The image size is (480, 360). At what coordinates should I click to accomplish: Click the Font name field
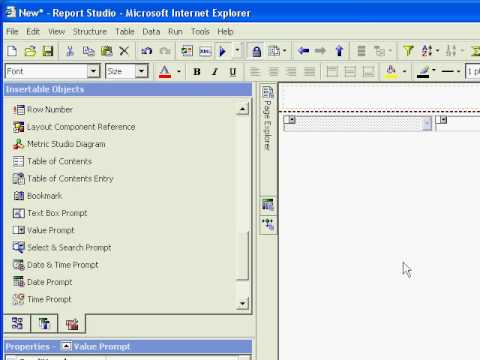(x=47, y=71)
